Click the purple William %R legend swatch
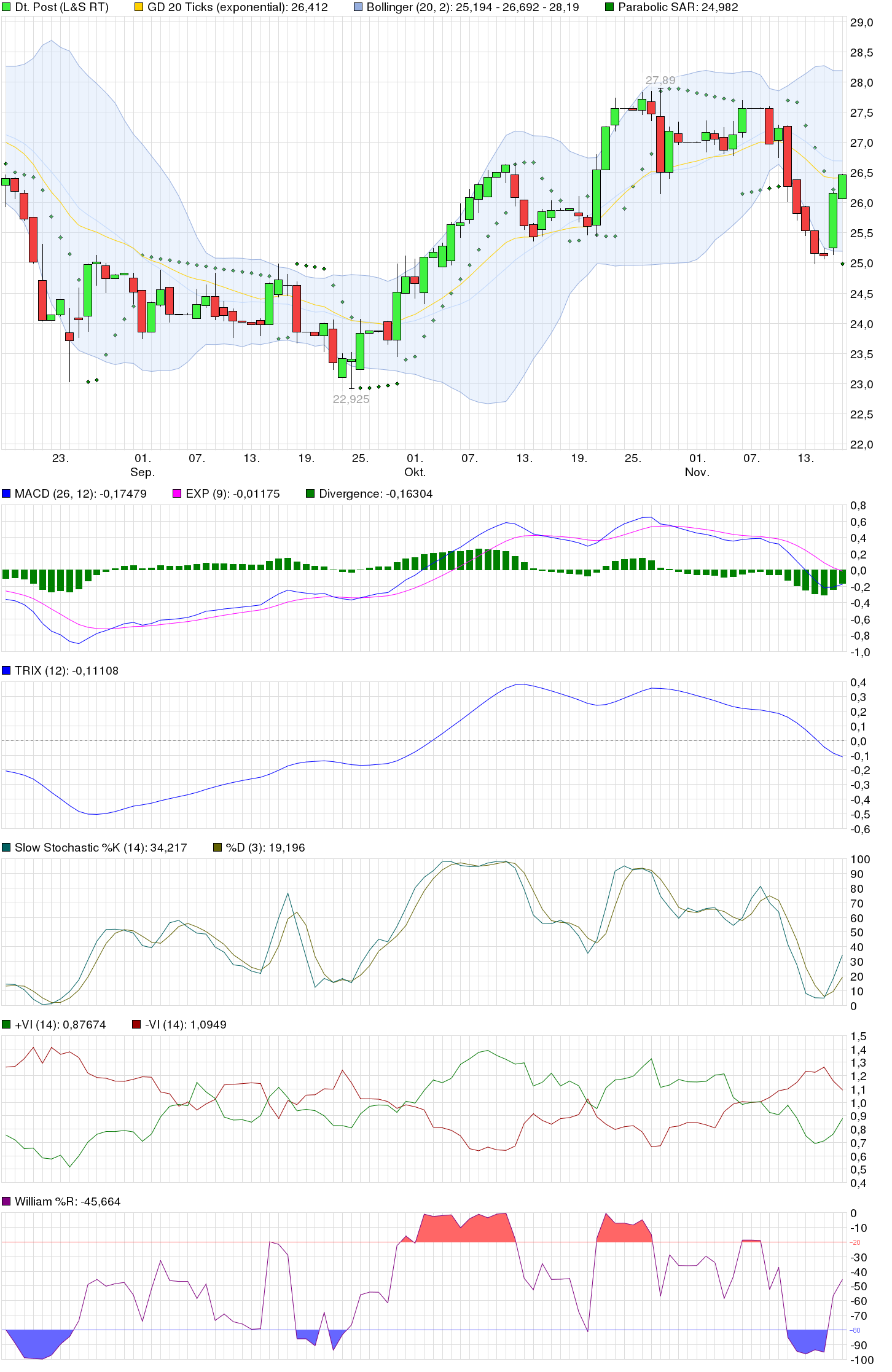This screenshot has width=892, height=1372. (6, 1202)
